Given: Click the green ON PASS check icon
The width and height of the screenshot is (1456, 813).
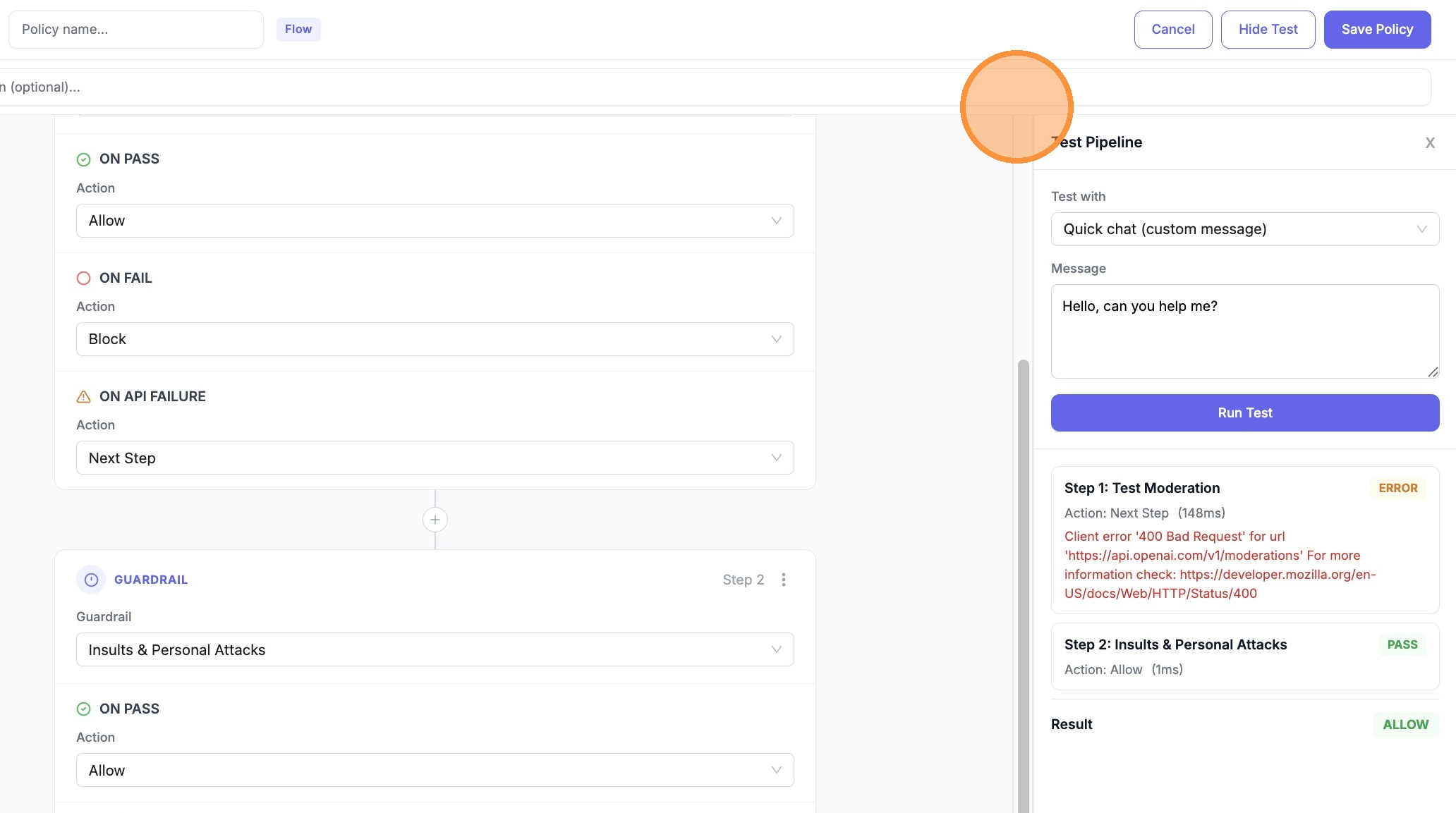Looking at the screenshot, I should (x=84, y=159).
